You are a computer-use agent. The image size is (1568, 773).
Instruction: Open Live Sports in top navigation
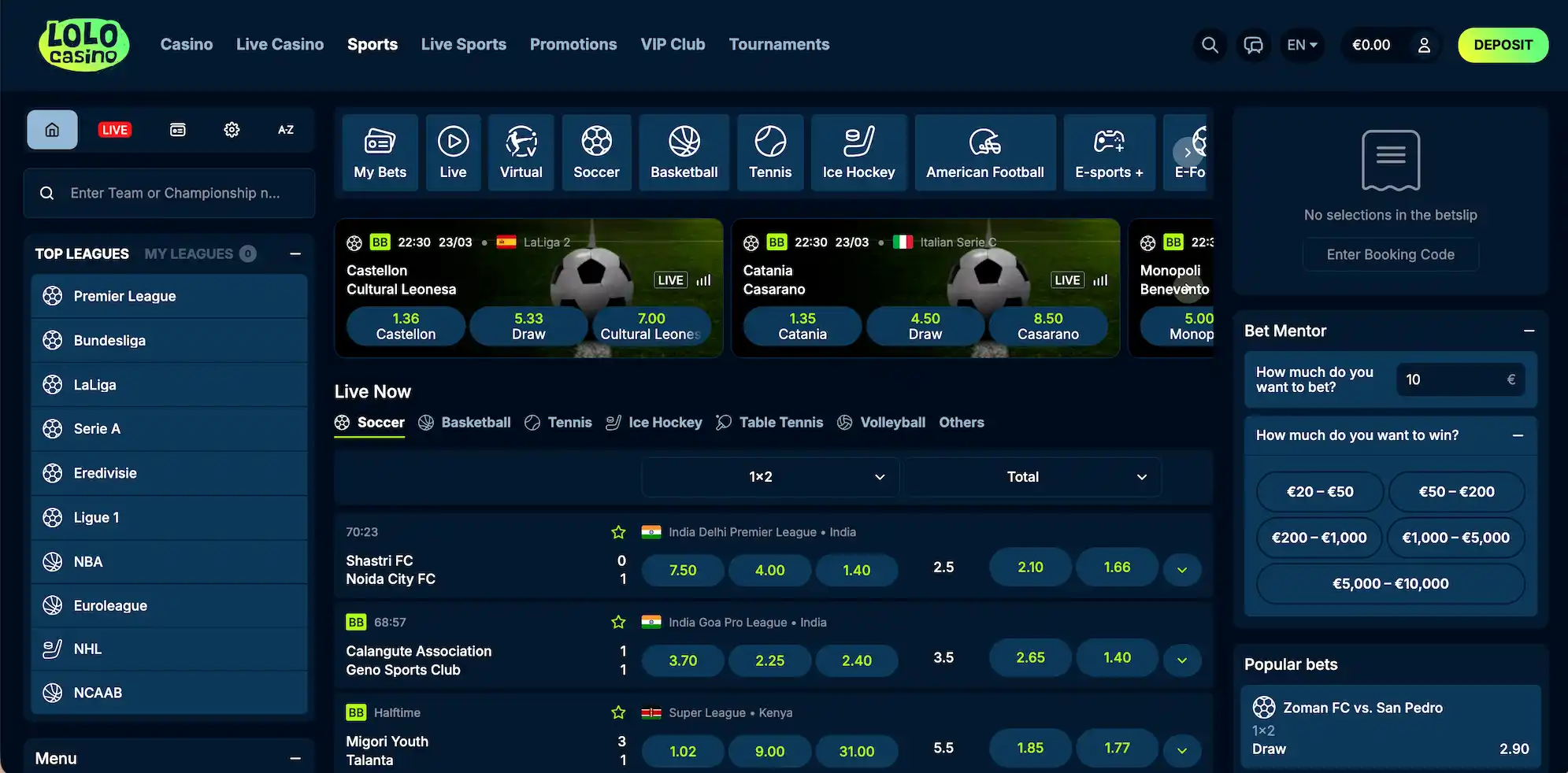(464, 45)
